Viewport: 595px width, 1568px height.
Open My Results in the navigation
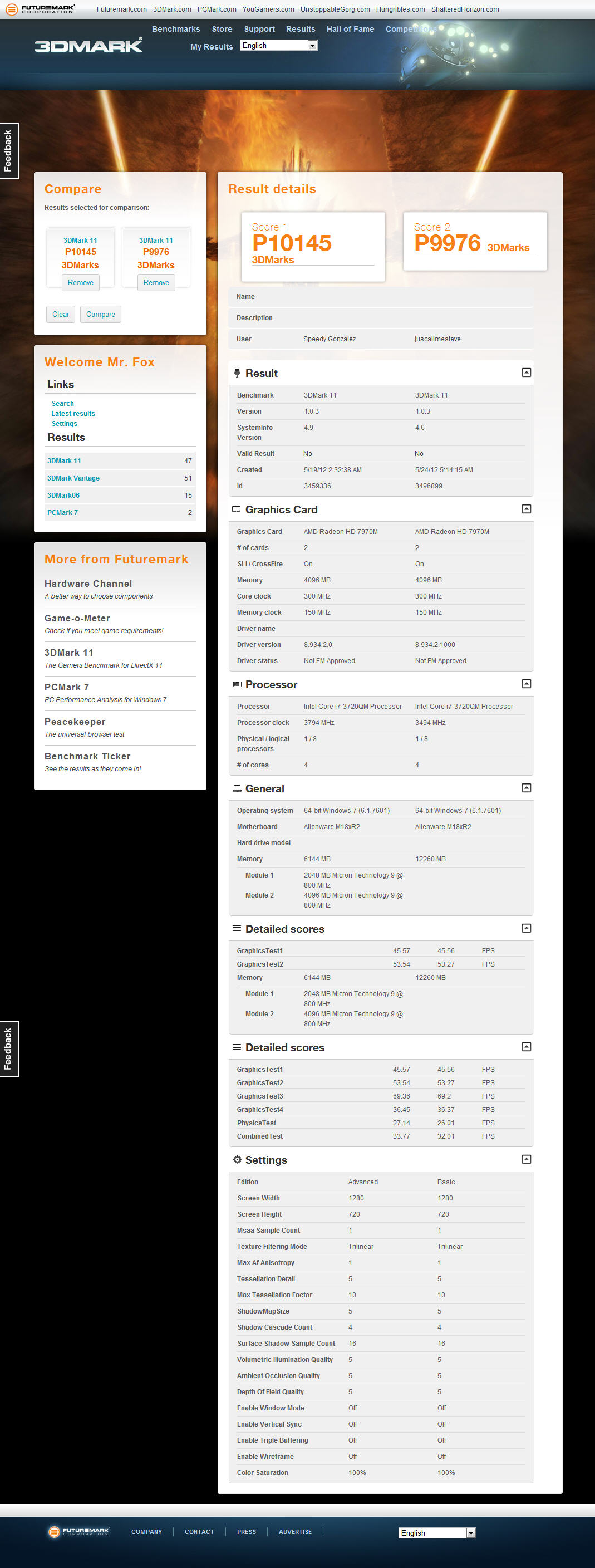point(212,47)
